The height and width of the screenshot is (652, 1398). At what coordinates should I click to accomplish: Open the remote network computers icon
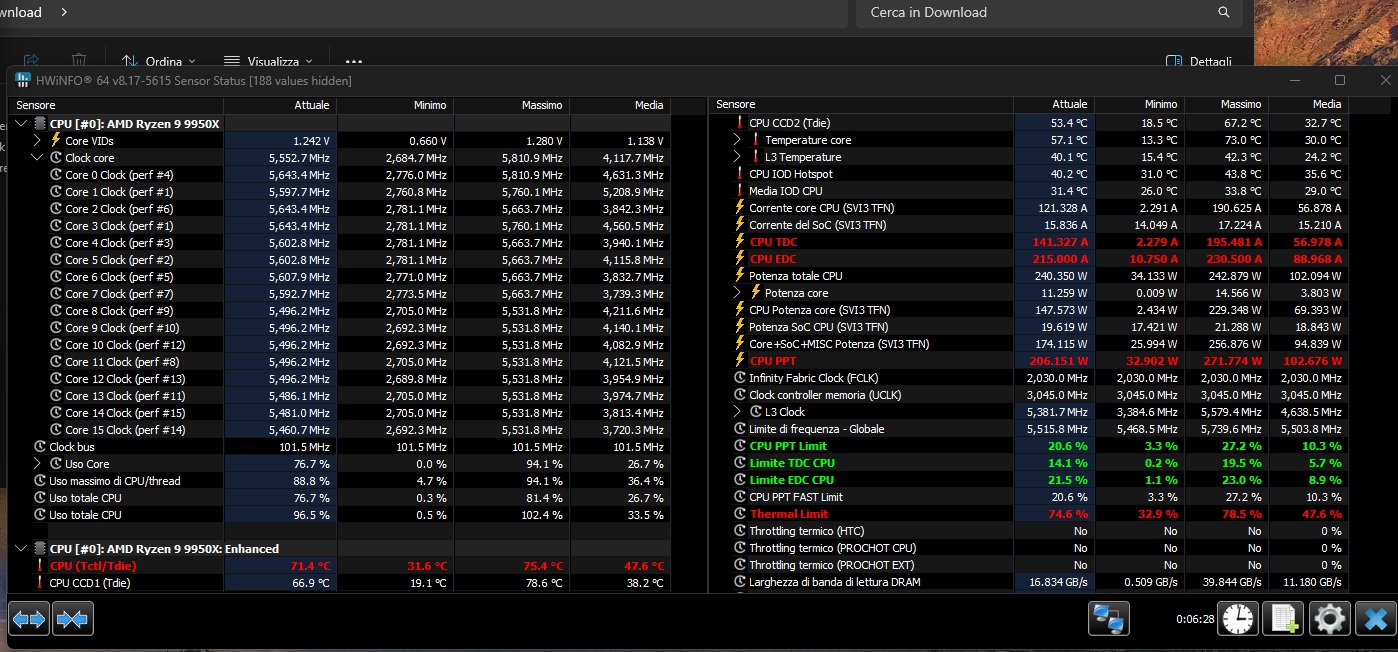pos(1109,619)
